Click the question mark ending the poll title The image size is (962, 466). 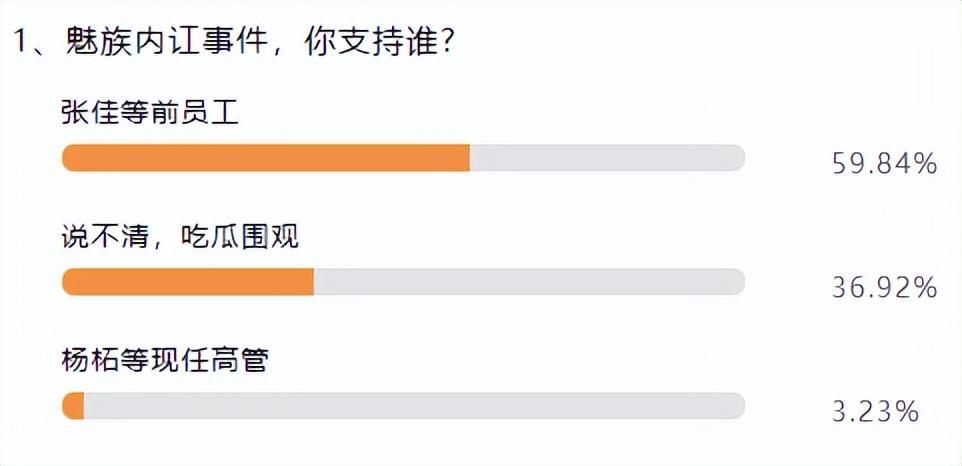tap(445, 44)
